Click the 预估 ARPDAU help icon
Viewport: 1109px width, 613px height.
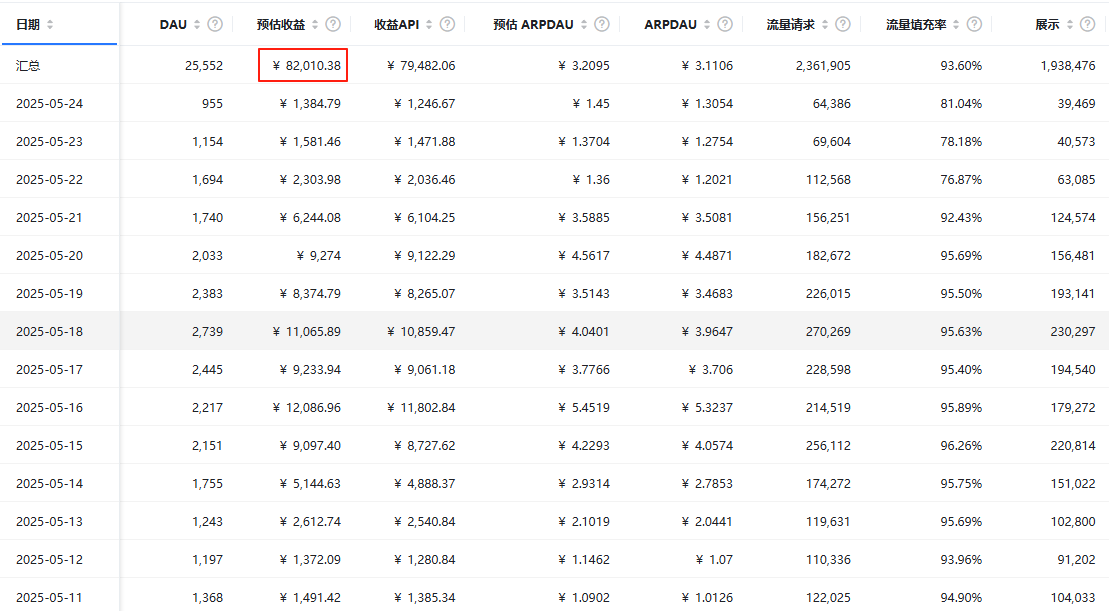pos(601,24)
